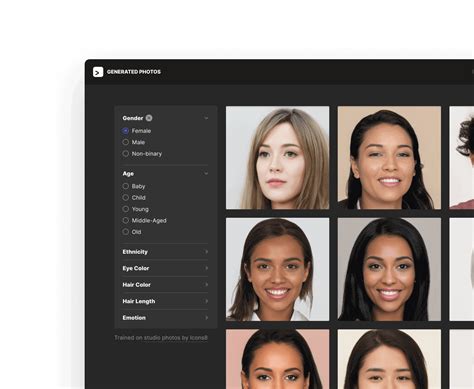This screenshot has height=389, width=474.
Task: Choose the Old age option
Action: pos(132,232)
